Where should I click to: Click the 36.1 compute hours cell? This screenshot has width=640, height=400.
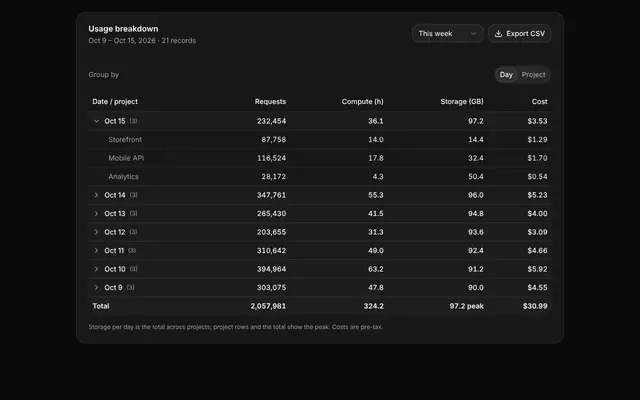[x=376, y=121]
